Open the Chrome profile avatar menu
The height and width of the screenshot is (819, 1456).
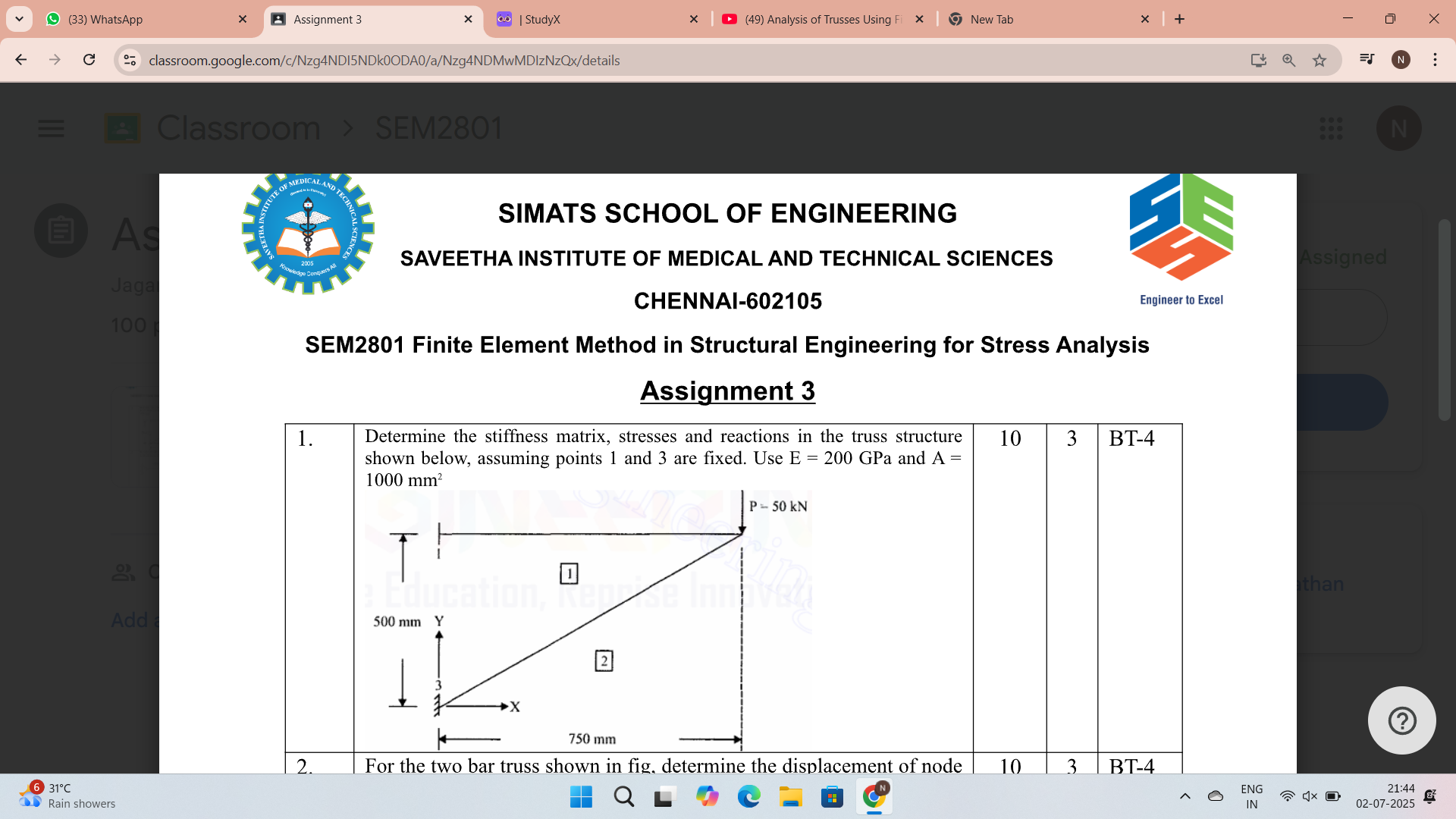point(1400,60)
